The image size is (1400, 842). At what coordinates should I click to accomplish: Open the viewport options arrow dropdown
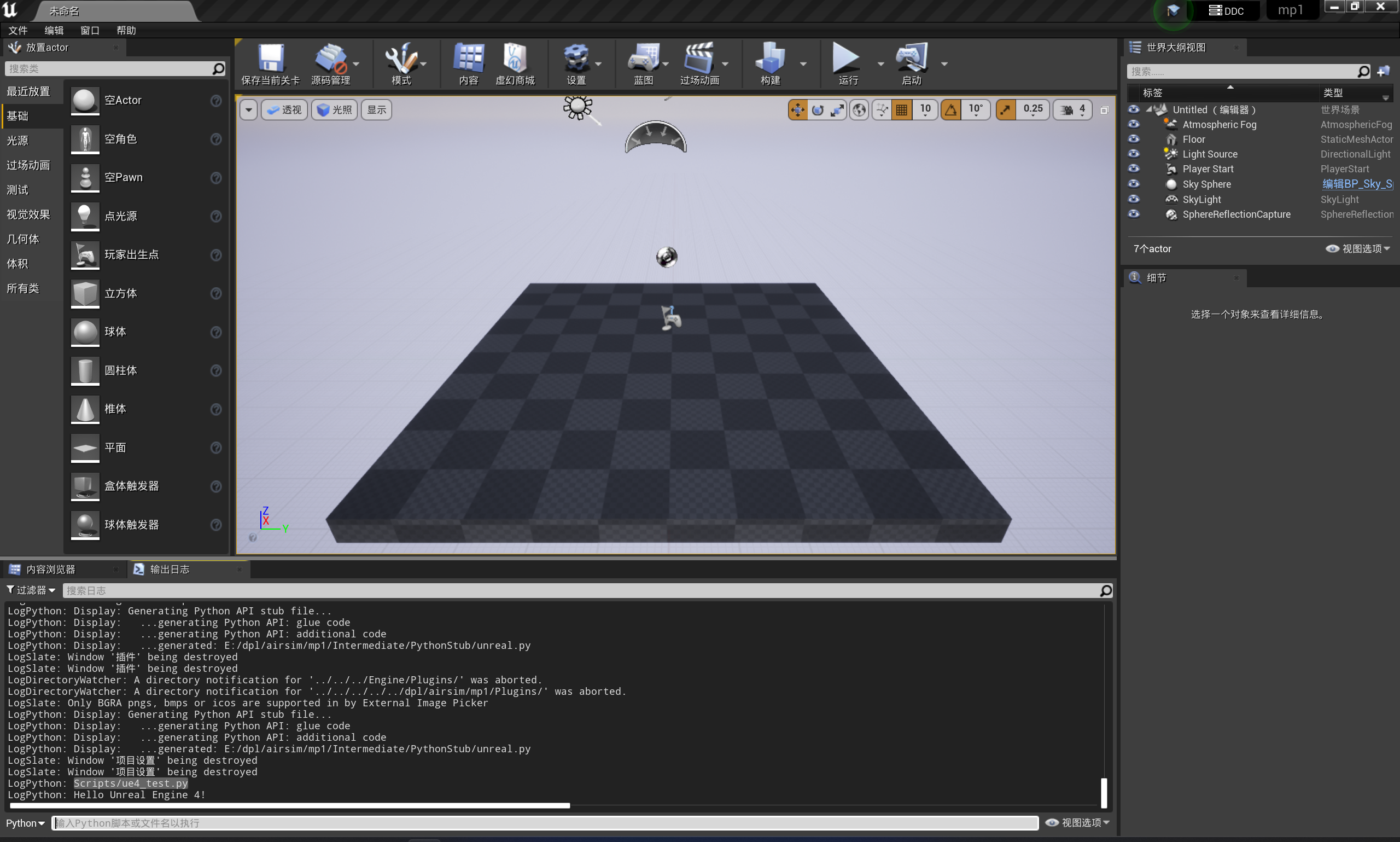(249, 109)
